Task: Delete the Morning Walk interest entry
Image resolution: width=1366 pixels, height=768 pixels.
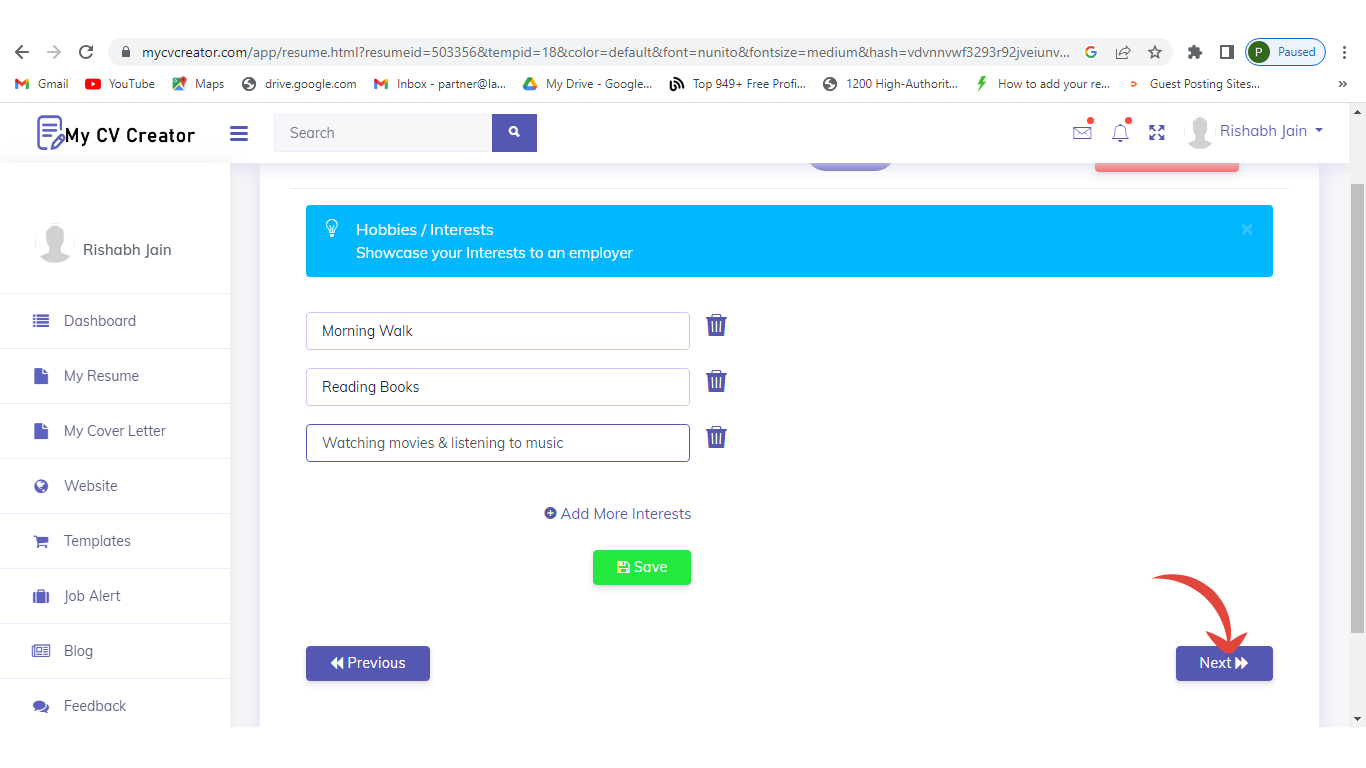Action: [x=716, y=325]
